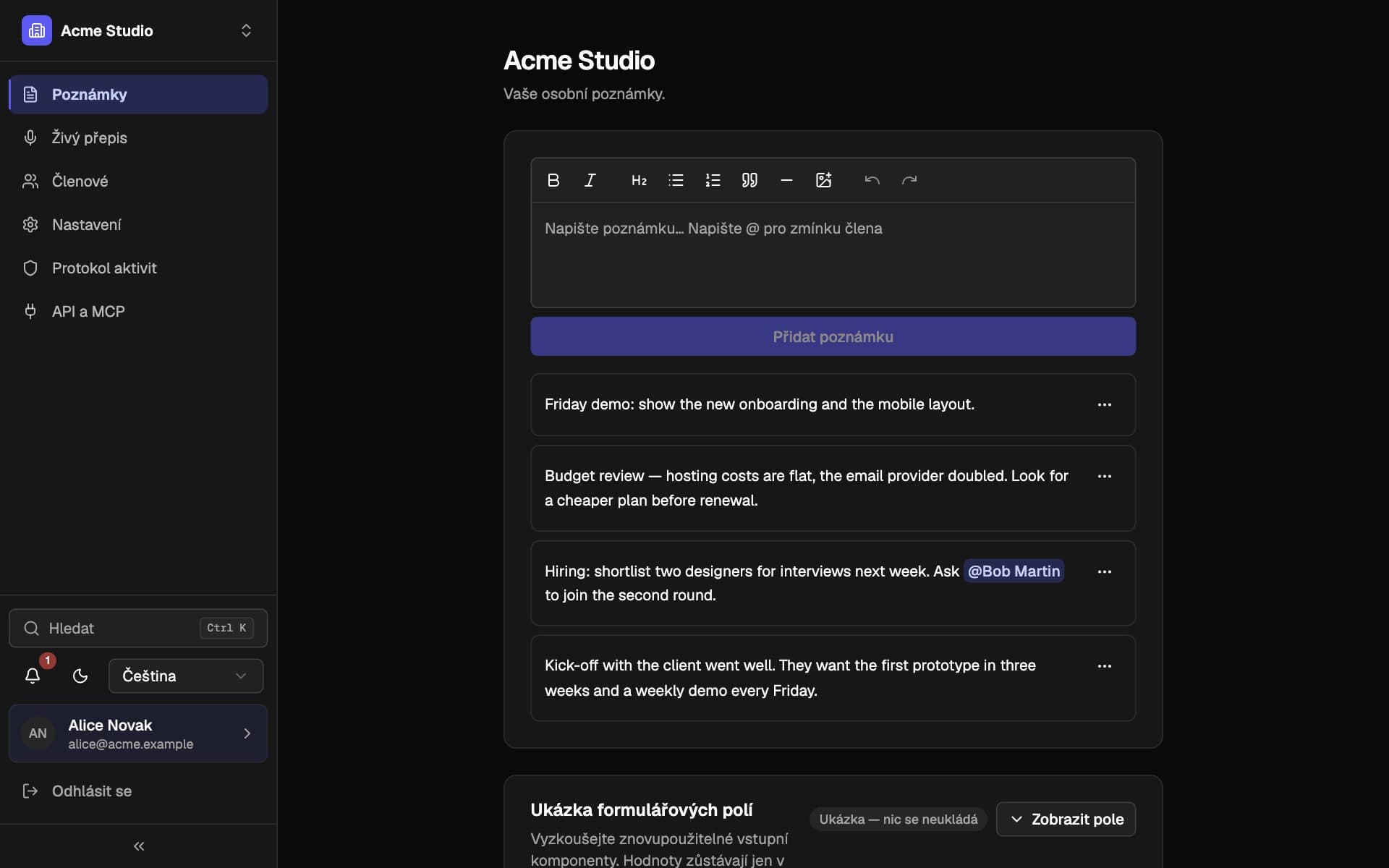Apply H2 heading style
The width and height of the screenshot is (1389, 868).
tap(639, 180)
